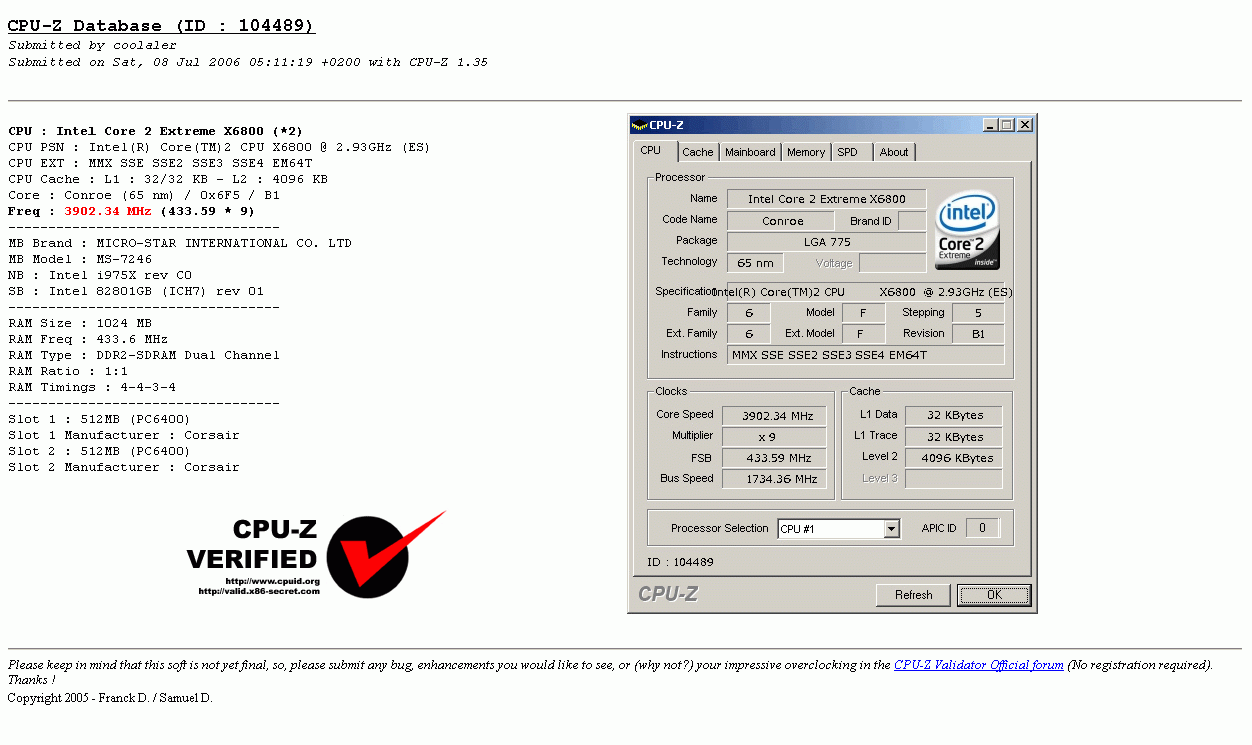The width and height of the screenshot is (1252, 745).
Task: Click the line RAM Type : DDR2-SDRAM Dual Channel
Action: coord(144,355)
